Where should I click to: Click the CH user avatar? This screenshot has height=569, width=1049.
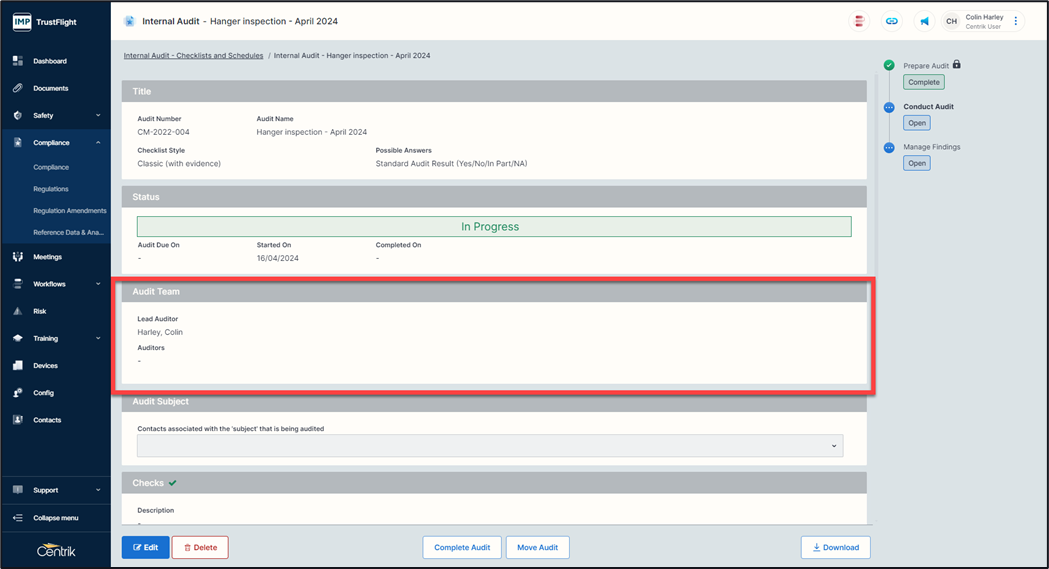pyautogui.click(x=951, y=21)
